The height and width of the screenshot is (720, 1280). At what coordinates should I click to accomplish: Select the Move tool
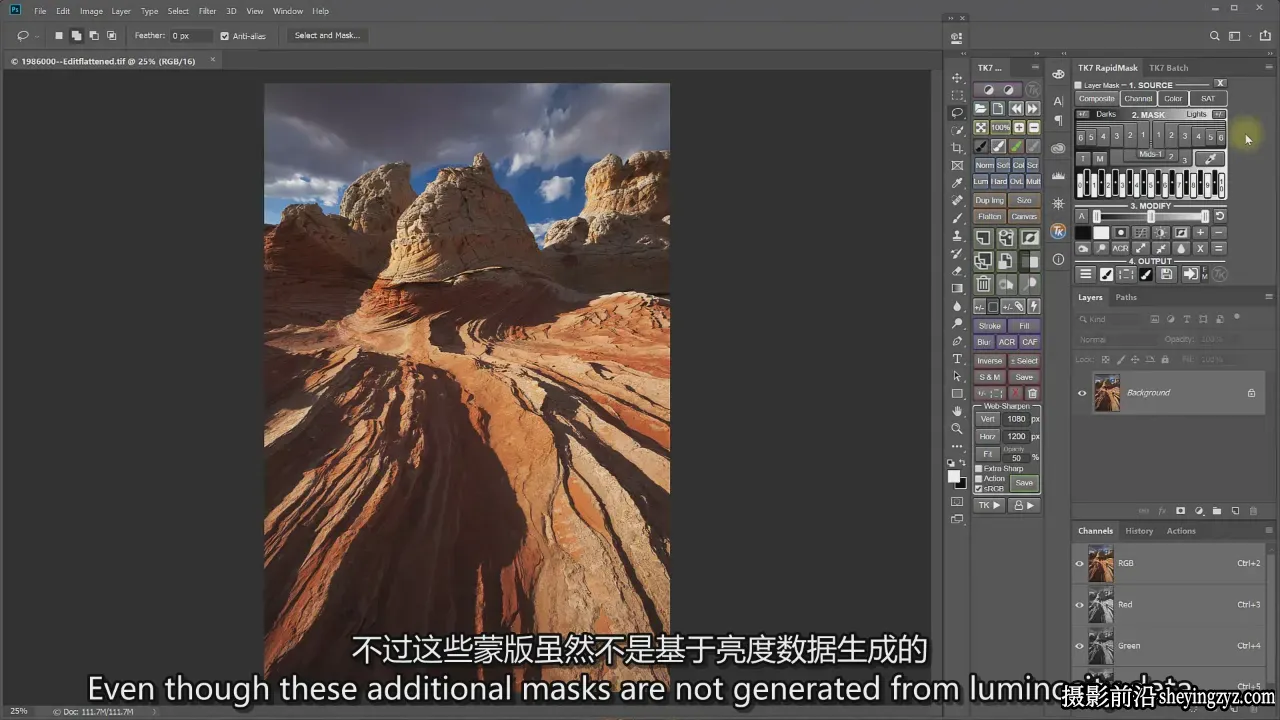coord(957,78)
